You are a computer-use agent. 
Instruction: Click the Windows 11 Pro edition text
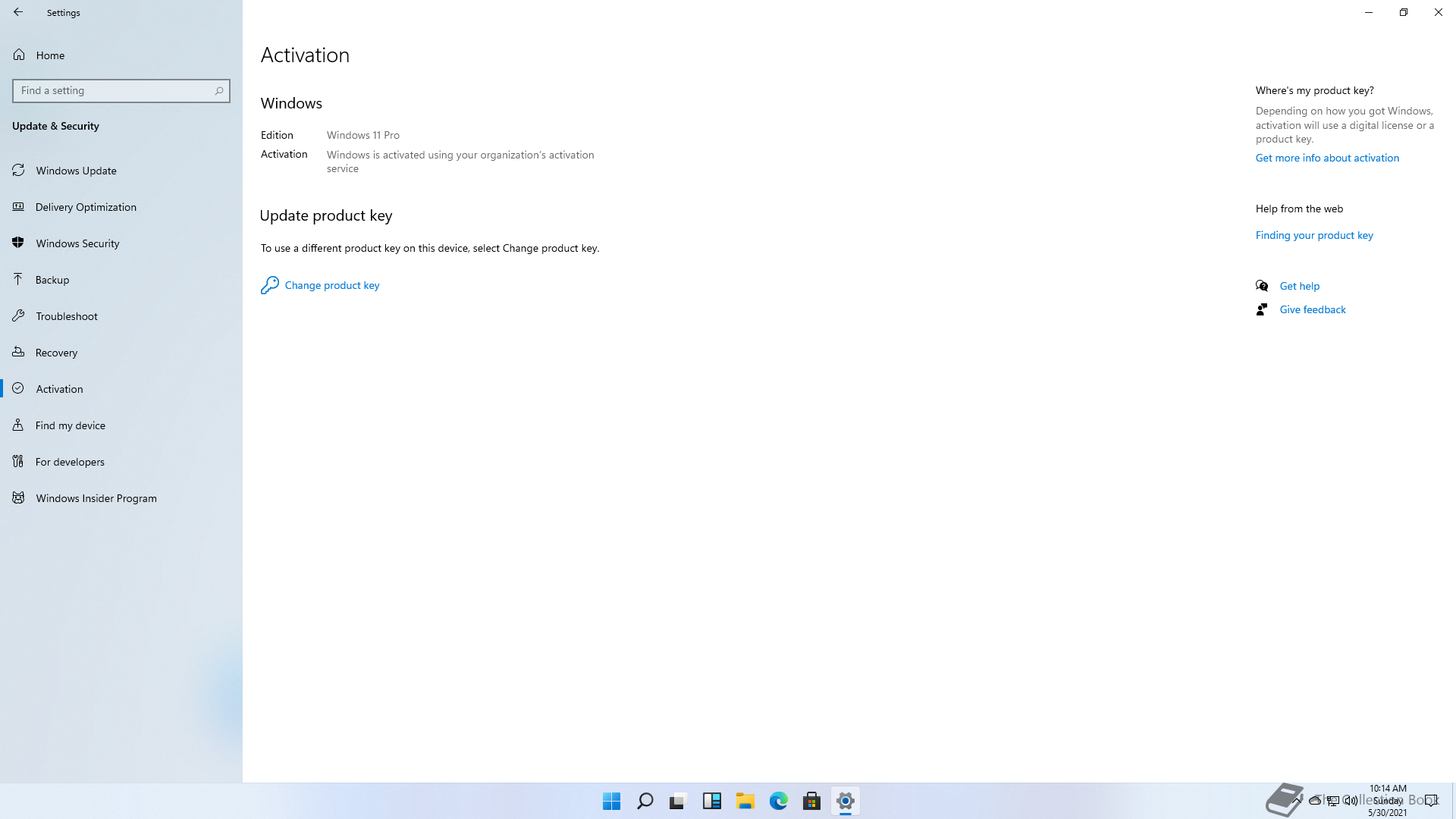click(363, 135)
